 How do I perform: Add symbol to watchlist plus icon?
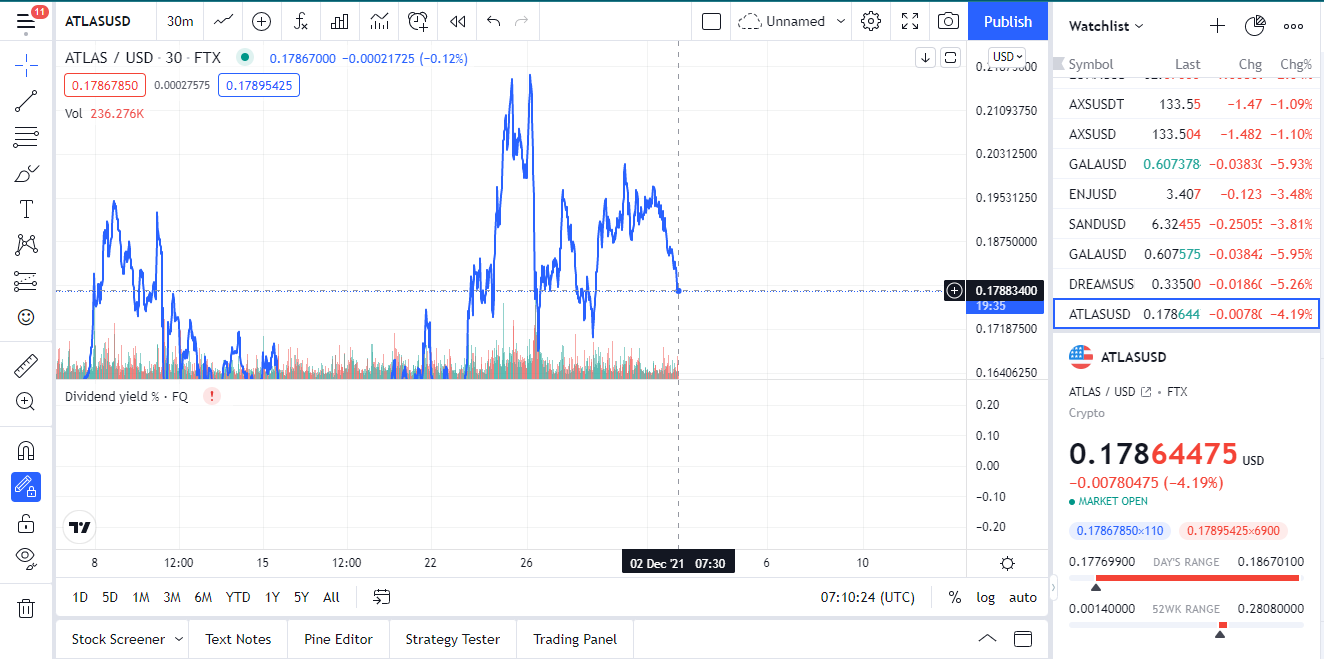pos(1217,26)
